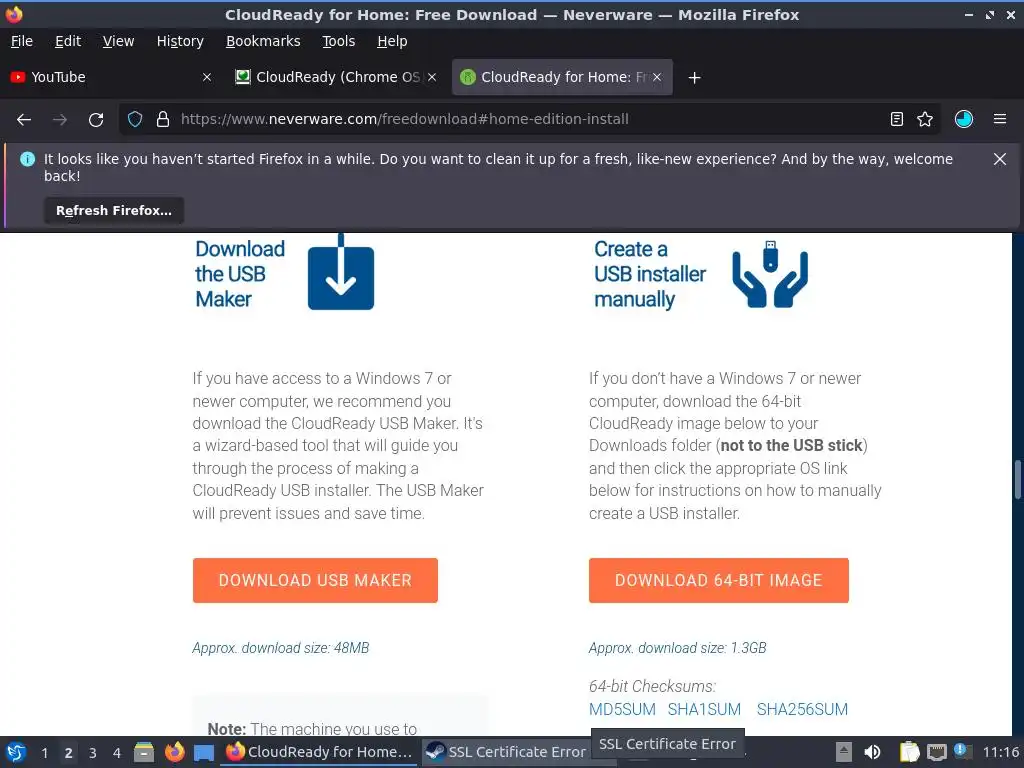Open the Edit menu
1024x768 pixels.
[x=68, y=41]
